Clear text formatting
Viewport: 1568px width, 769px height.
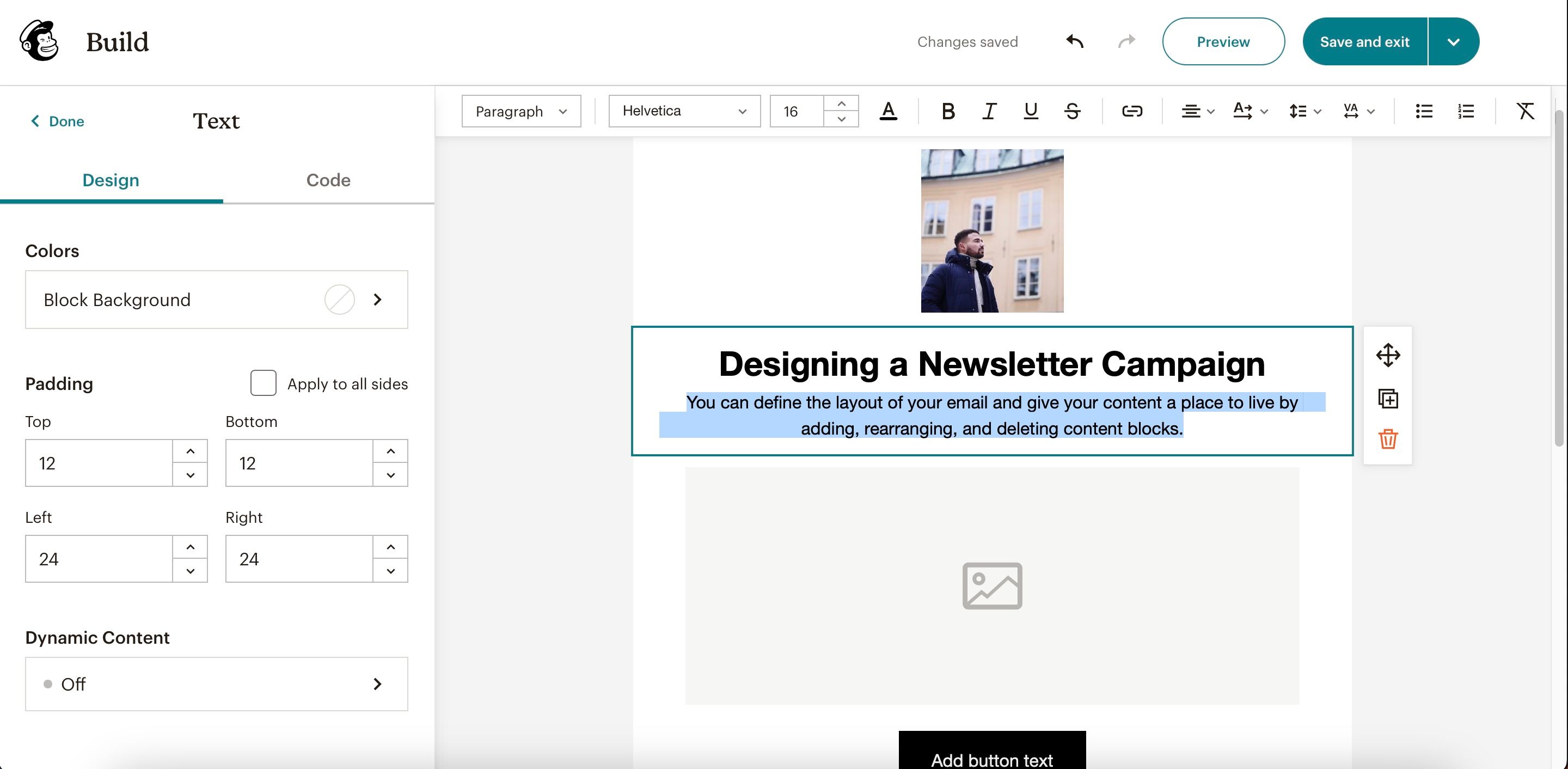(1525, 112)
